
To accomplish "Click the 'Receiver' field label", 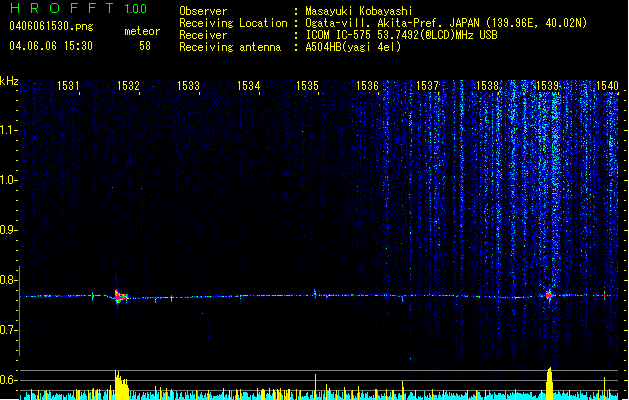I will point(203,35).
